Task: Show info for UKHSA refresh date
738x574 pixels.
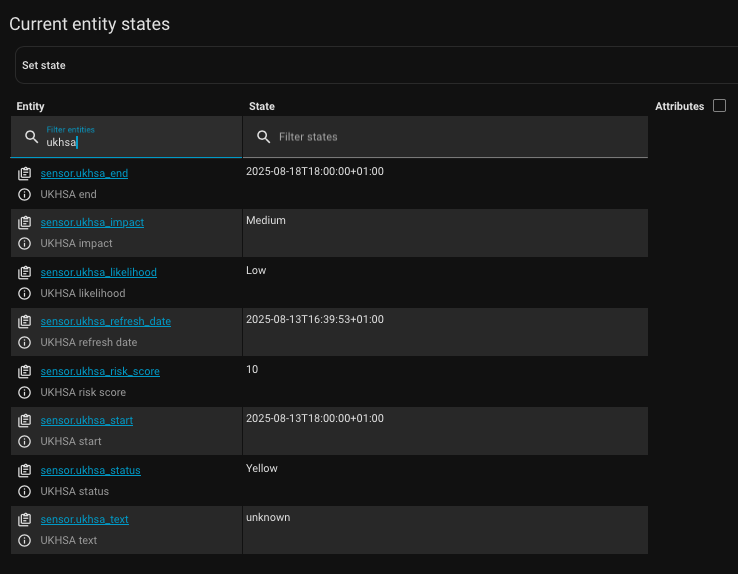Action: 25,342
